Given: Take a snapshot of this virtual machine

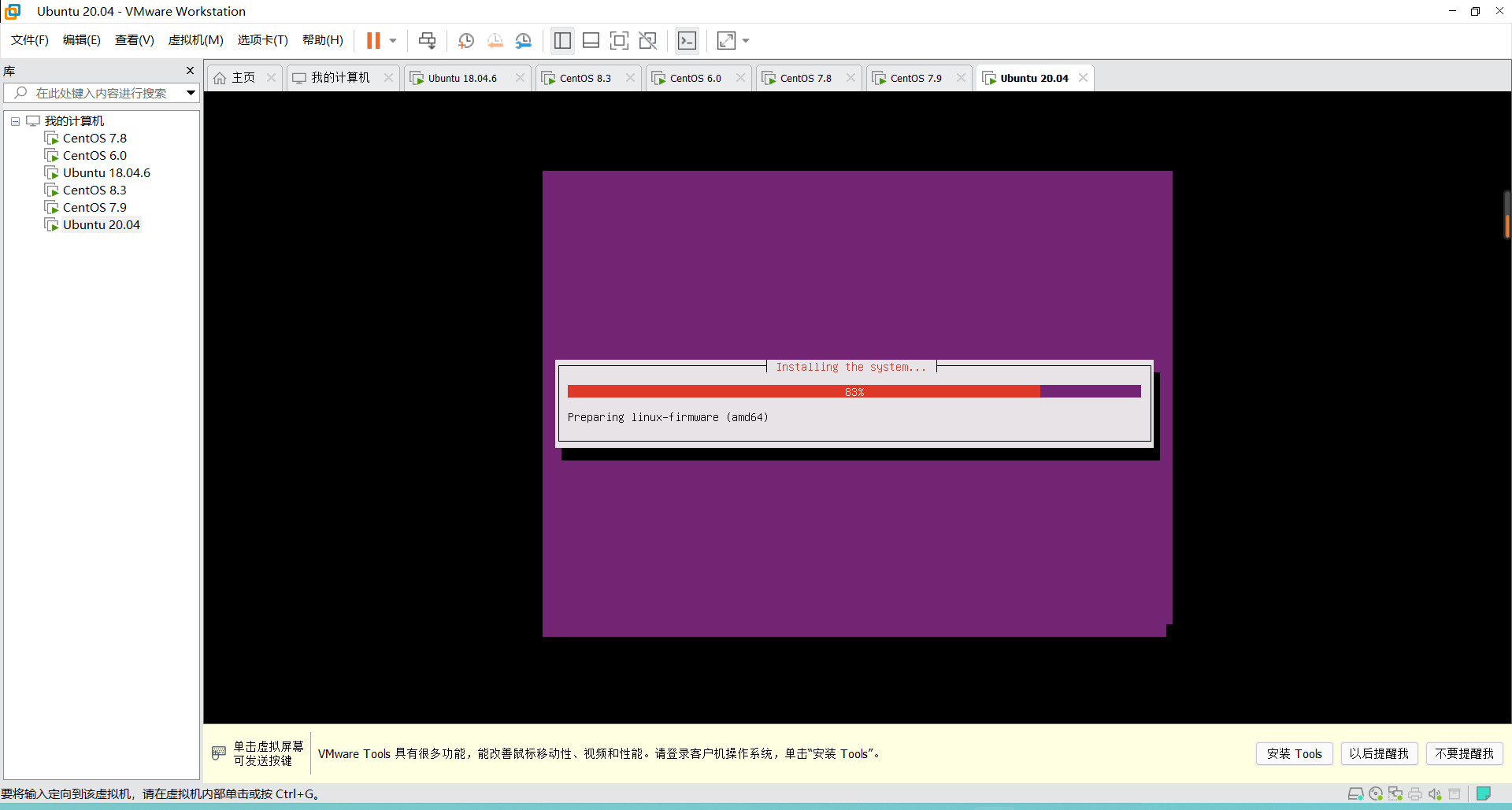Looking at the screenshot, I should [466, 40].
